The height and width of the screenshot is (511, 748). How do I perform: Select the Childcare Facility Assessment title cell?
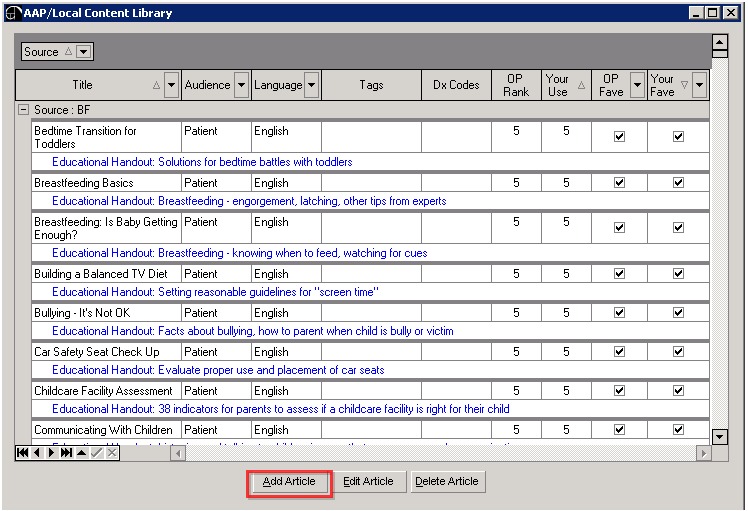click(x=106, y=391)
